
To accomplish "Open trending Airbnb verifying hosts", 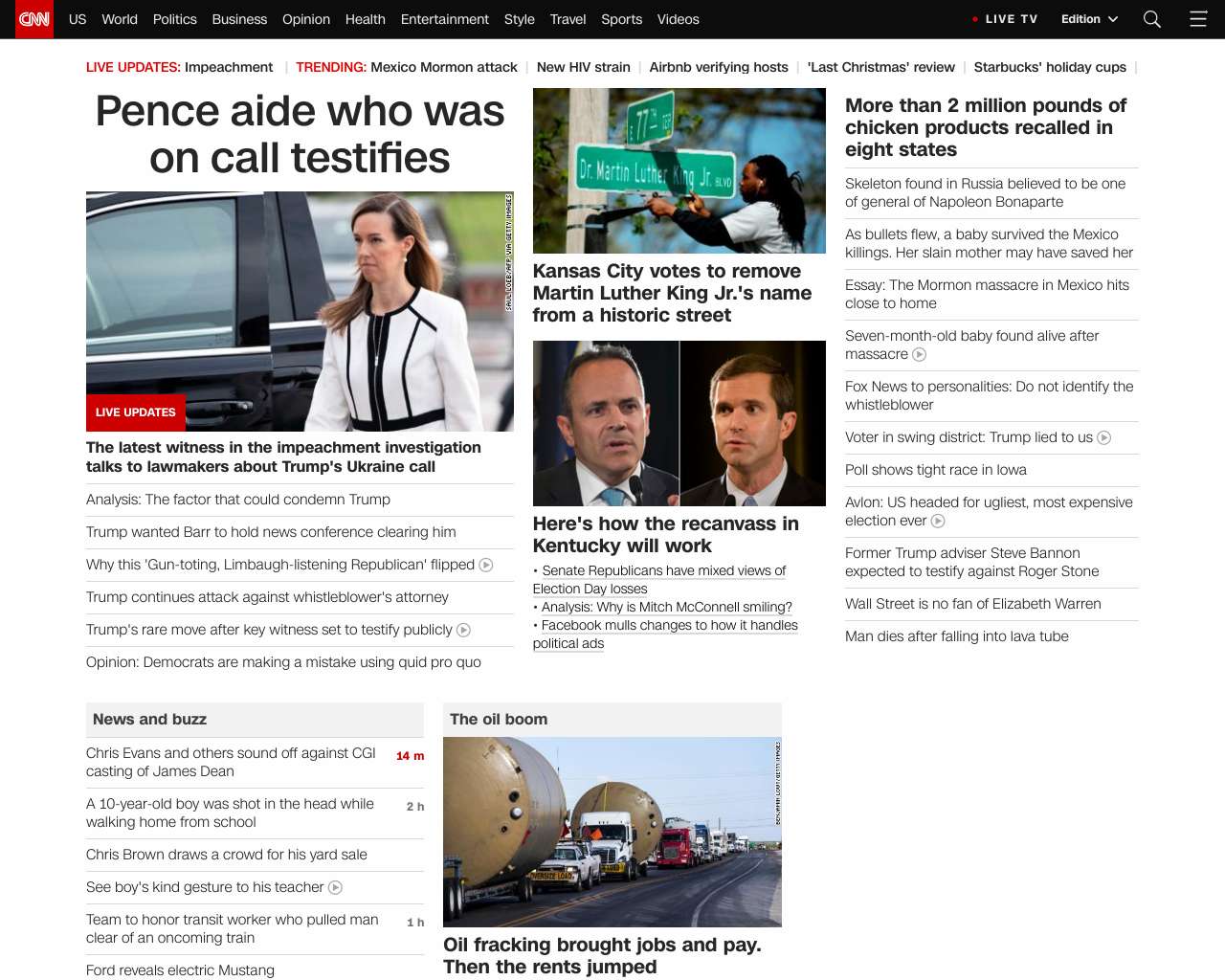I will pos(719,67).
